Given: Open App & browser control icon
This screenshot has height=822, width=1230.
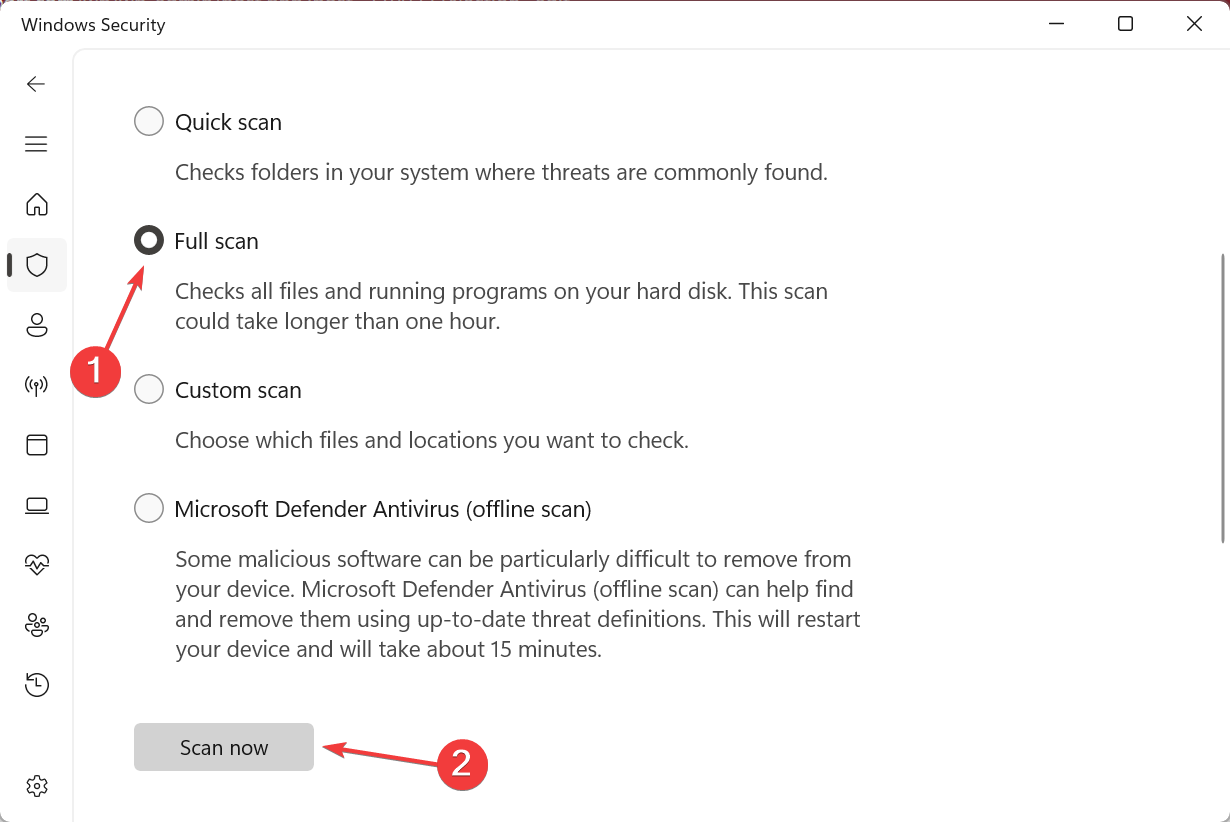Looking at the screenshot, I should pos(37,445).
